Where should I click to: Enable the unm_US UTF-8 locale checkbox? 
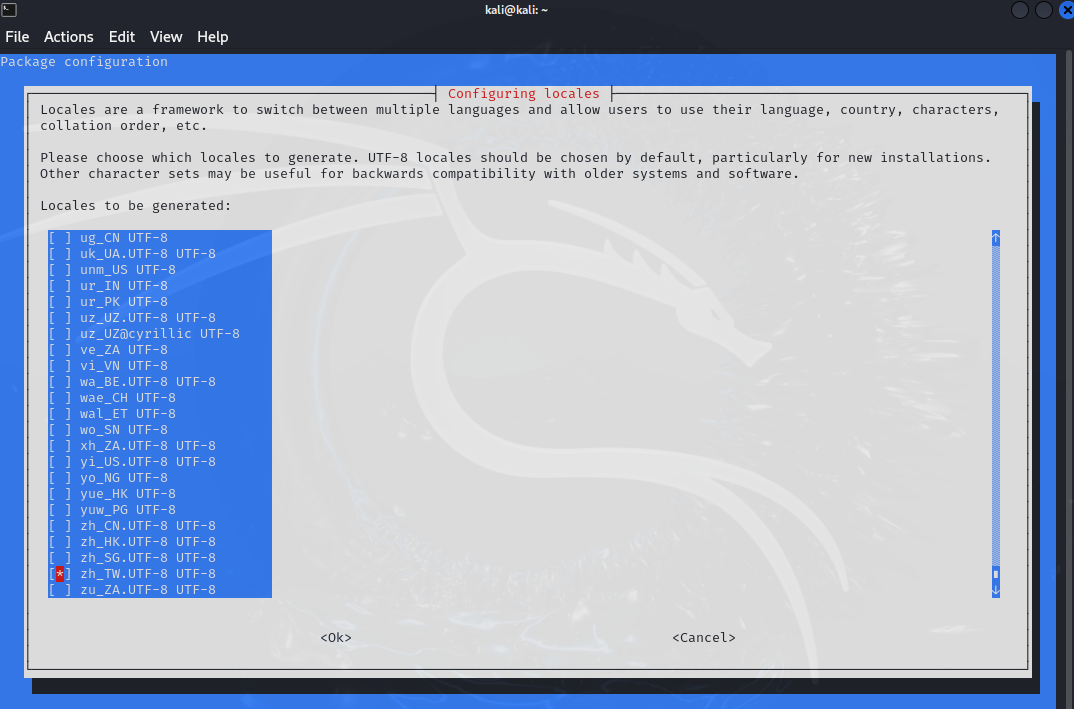60,270
